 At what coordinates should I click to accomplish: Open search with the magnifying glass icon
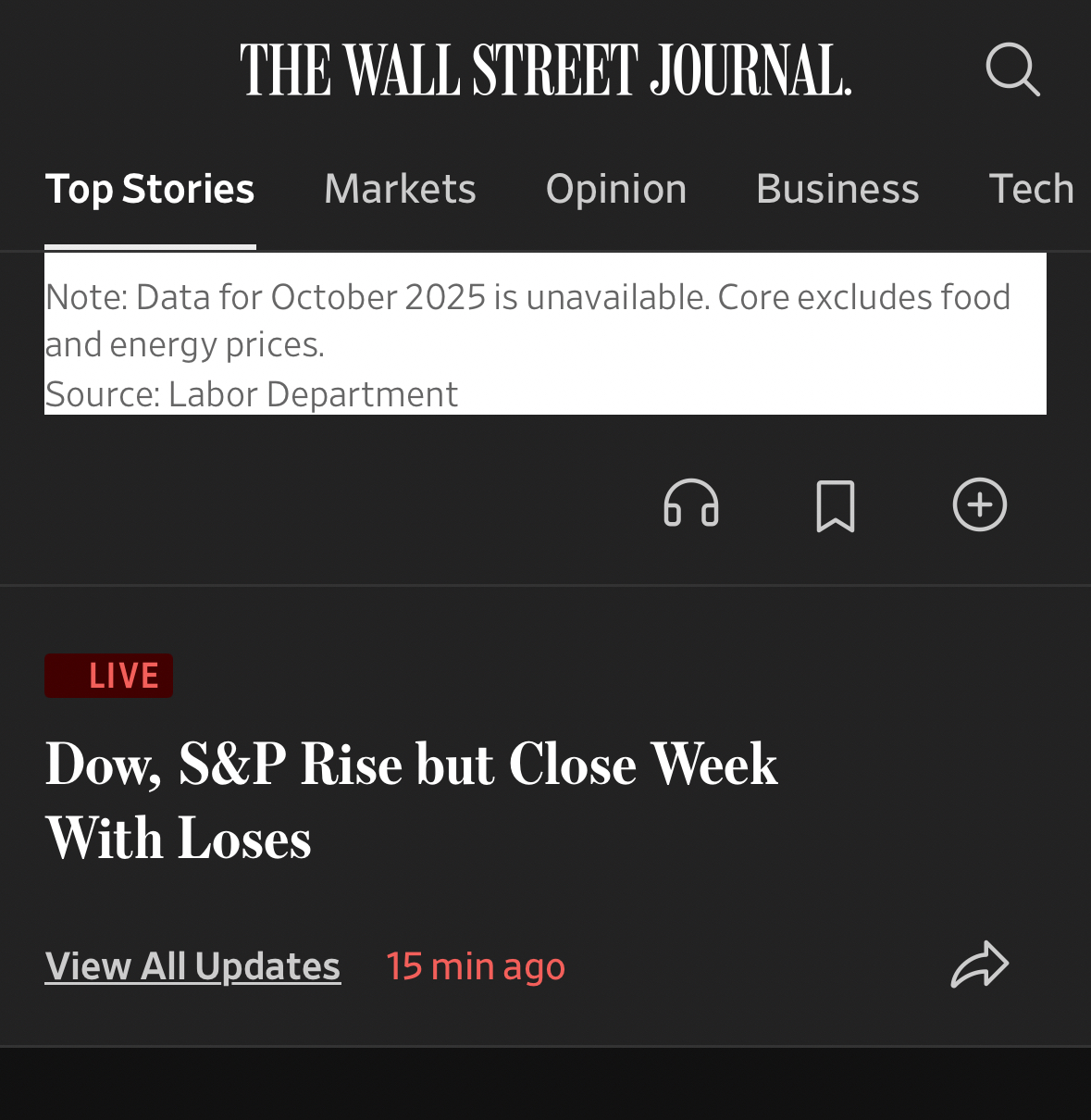coord(1012,69)
